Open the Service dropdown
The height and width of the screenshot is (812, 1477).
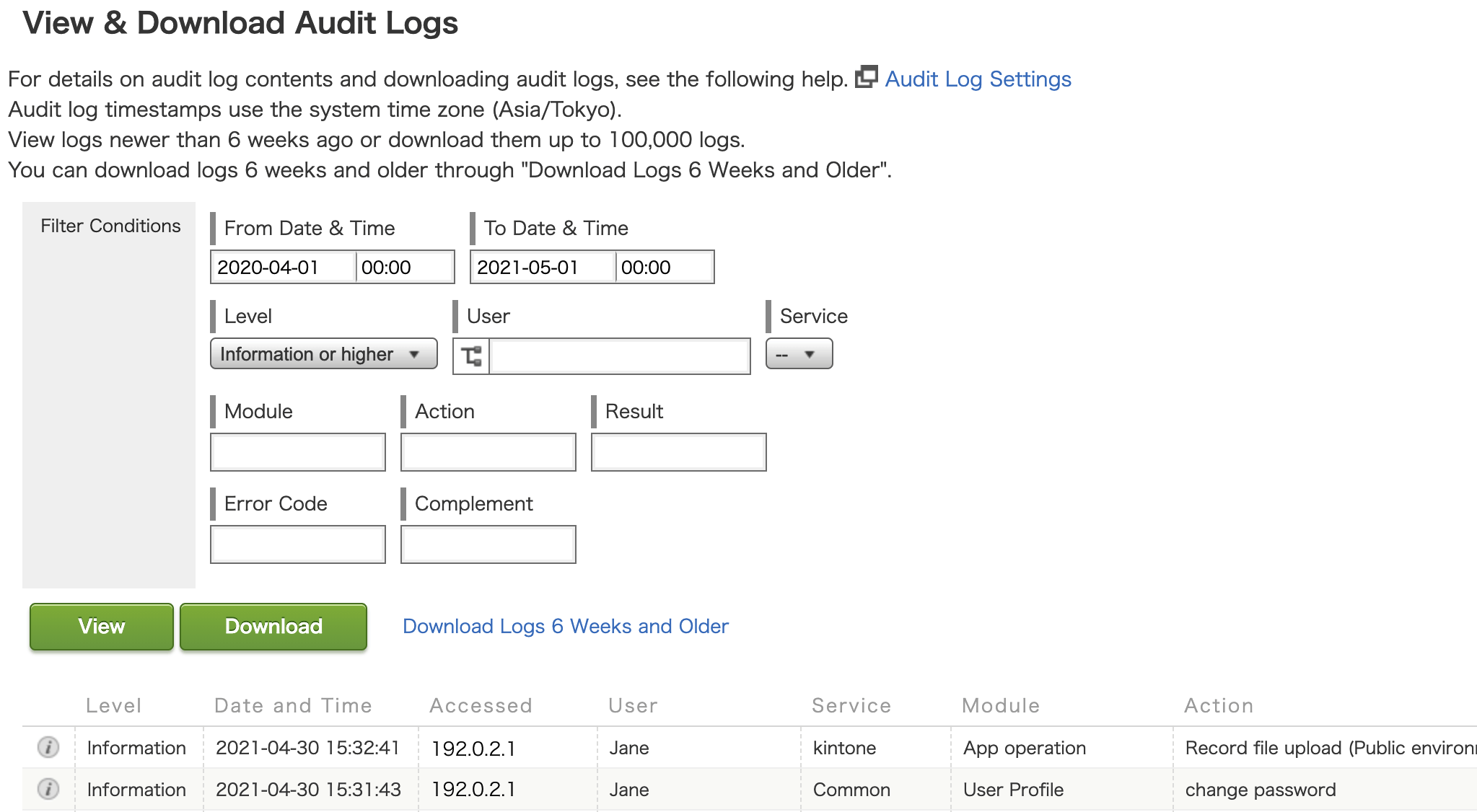click(799, 354)
